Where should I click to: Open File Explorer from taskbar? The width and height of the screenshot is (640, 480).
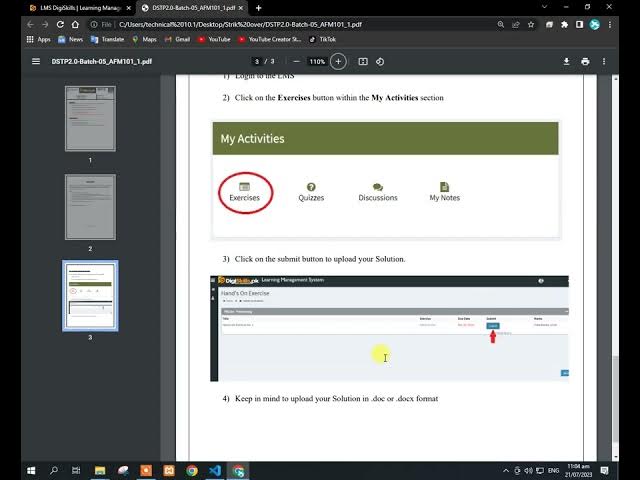pyautogui.click(x=100, y=471)
